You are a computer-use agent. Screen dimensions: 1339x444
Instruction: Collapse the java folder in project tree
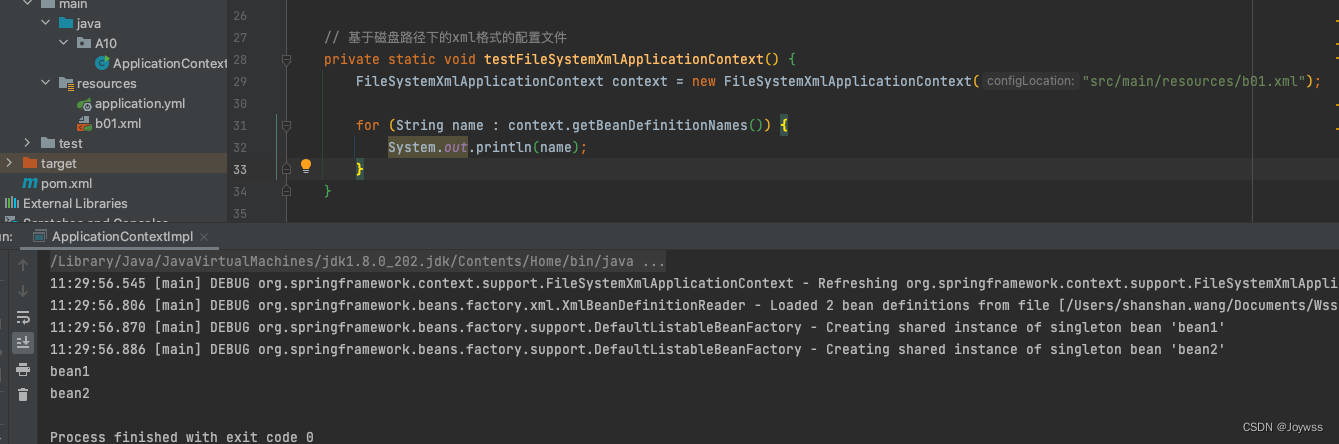[x=46, y=23]
